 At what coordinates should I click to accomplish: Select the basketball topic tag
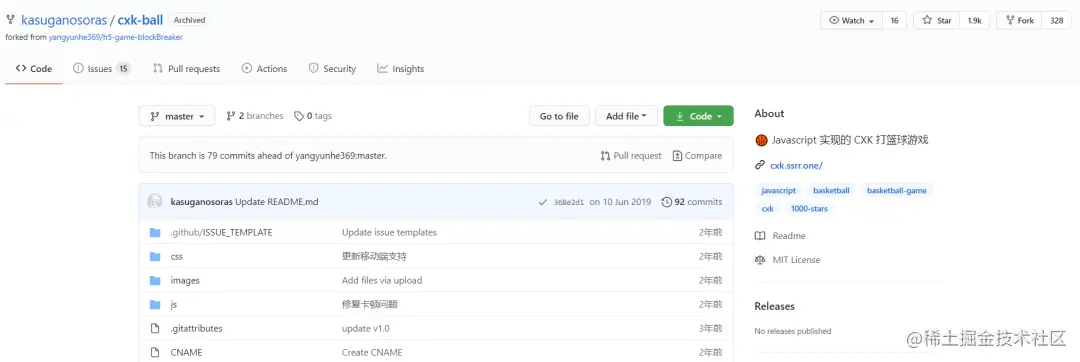pyautogui.click(x=831, y=190)
